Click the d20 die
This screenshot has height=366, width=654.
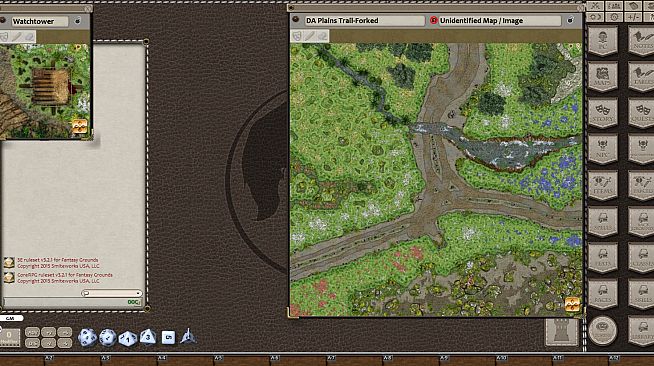click(x=87, y=337)
